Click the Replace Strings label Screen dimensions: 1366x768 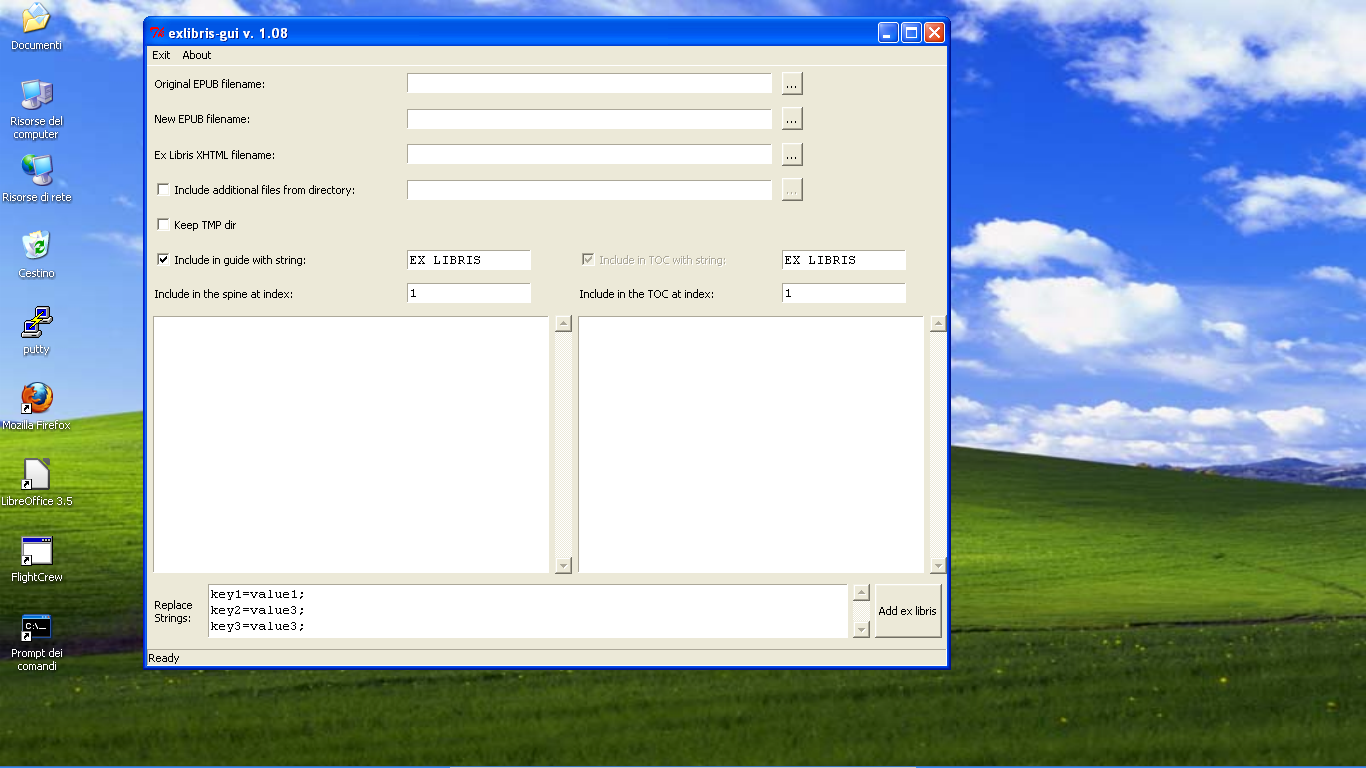point(173,611)
